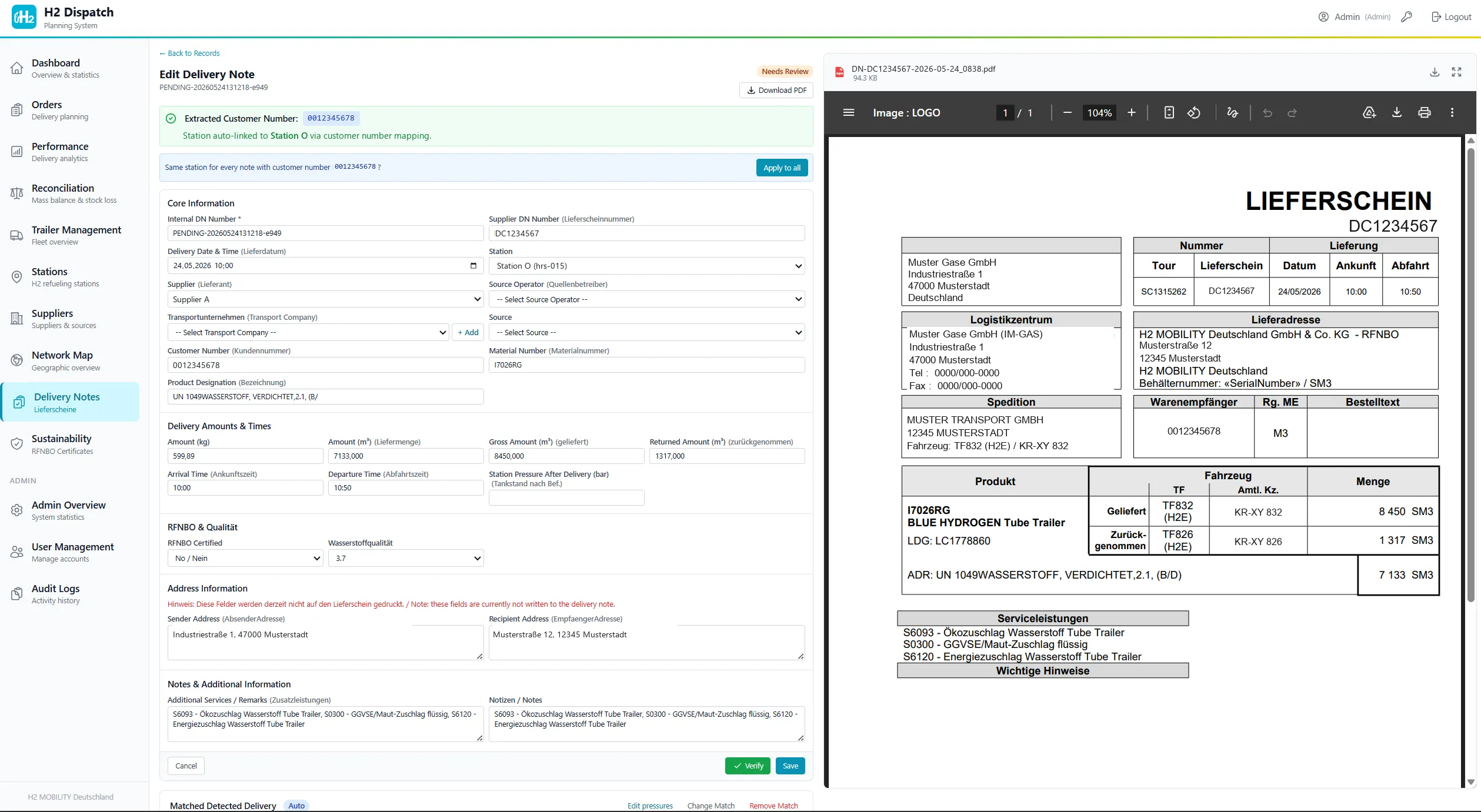The image size is (1481, 812).
Task: Click the redo arrow in PDF toolbar
Action: click(x=1292, y=112)
